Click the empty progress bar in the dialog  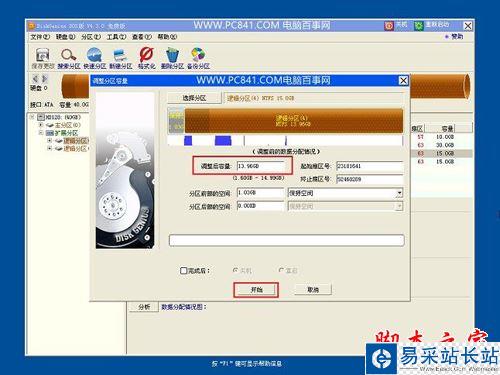click(x=287, y=240)
